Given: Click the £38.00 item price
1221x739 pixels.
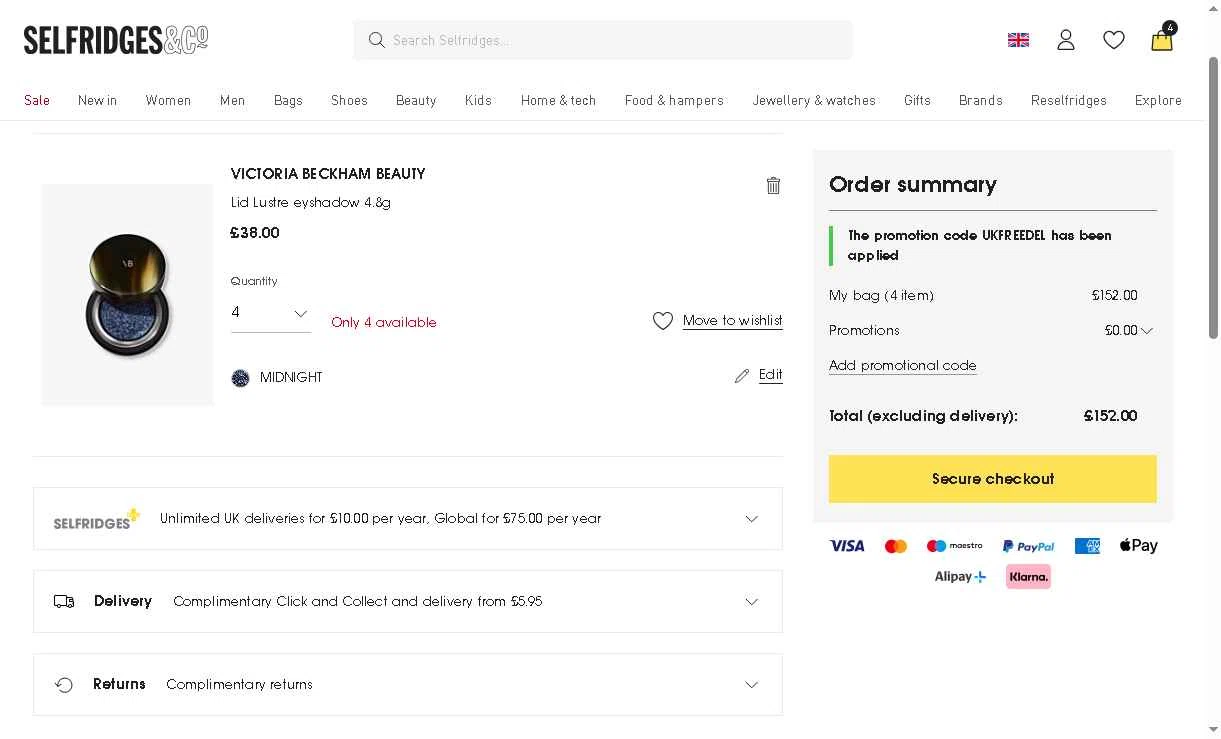Looking at the screenshot, I should pyautogui.click(x=255, y=233).
